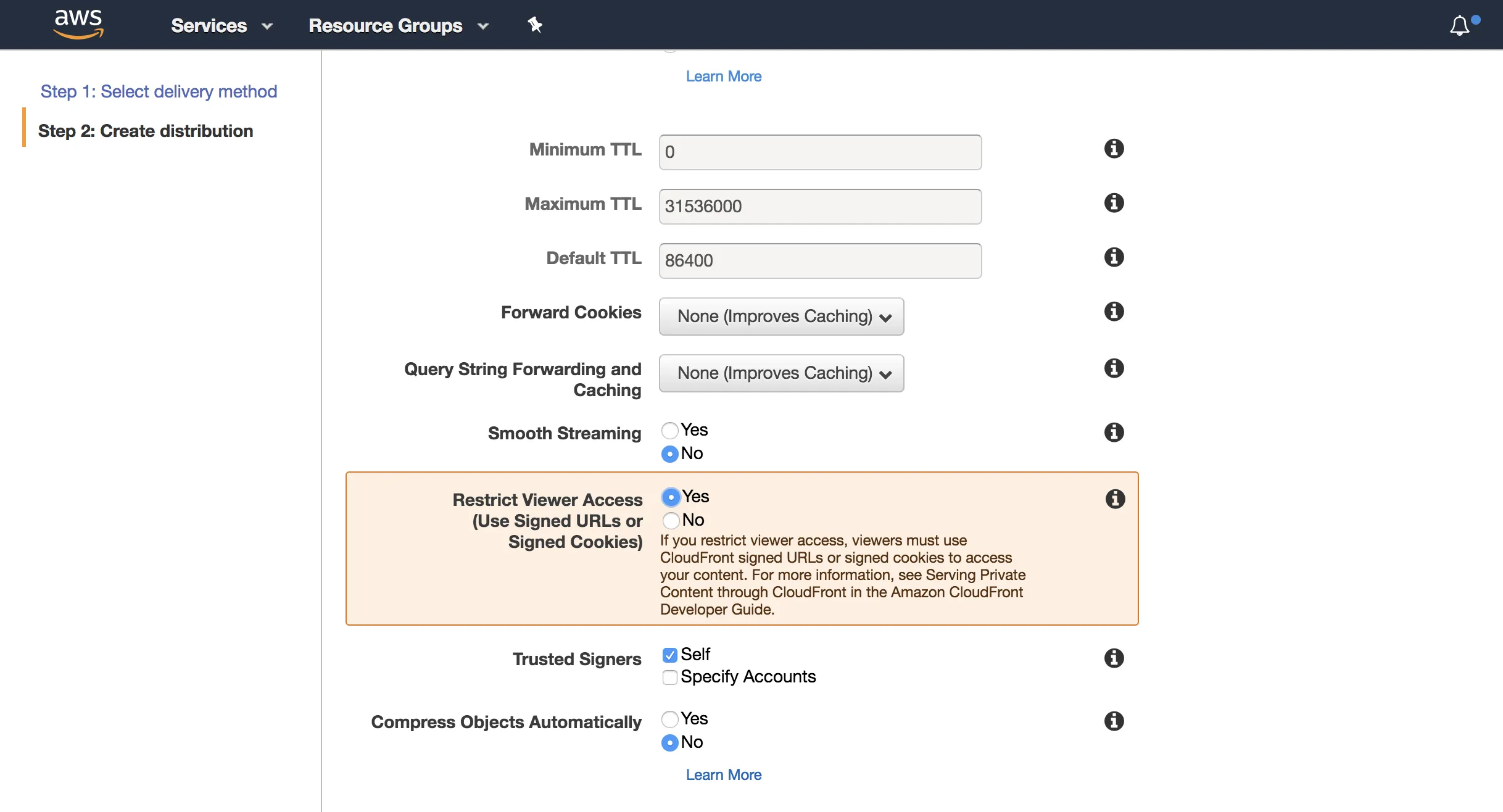1503x812 pixels.
Task: Expand the Services menu
Action: point(222,26)
